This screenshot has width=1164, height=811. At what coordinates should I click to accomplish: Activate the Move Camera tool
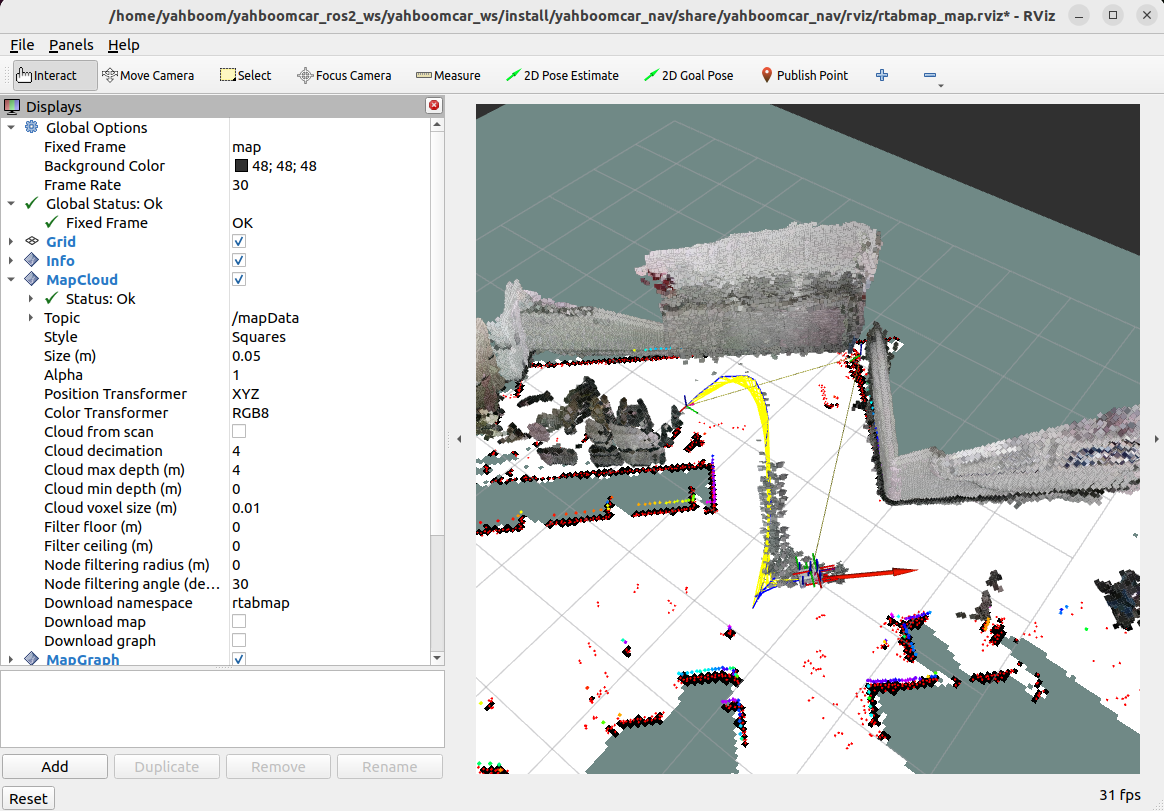[x=148, y=75]
